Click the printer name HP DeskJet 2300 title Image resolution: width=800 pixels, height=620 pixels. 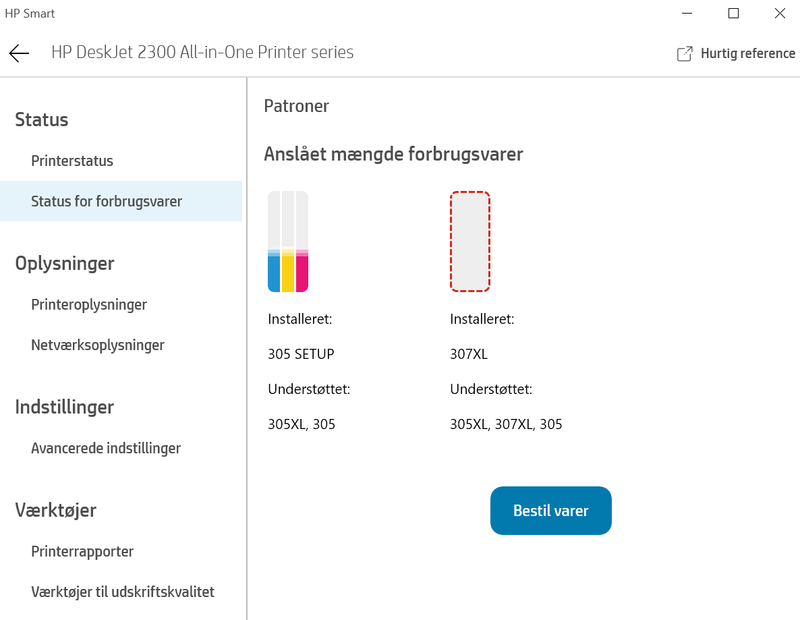click(x=201, y=52)
